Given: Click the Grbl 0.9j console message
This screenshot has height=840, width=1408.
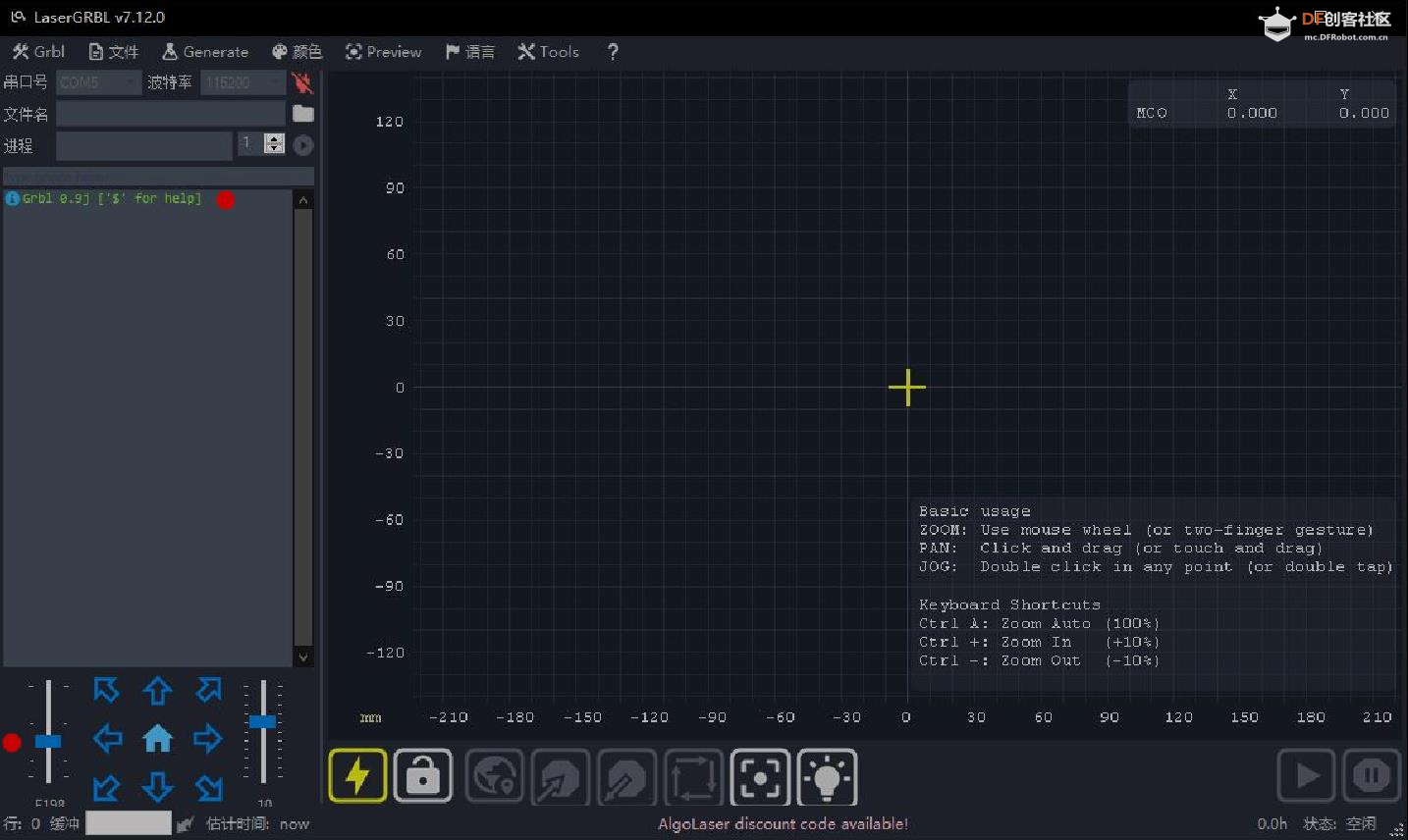Looking at the screenshot, I should 111,199.
